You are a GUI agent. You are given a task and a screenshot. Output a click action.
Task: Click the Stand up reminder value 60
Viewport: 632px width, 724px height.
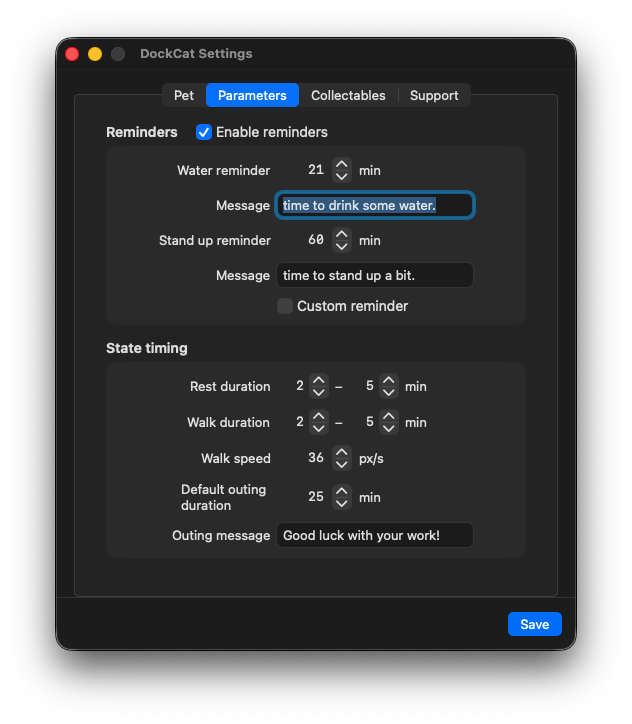pos(316,240)
